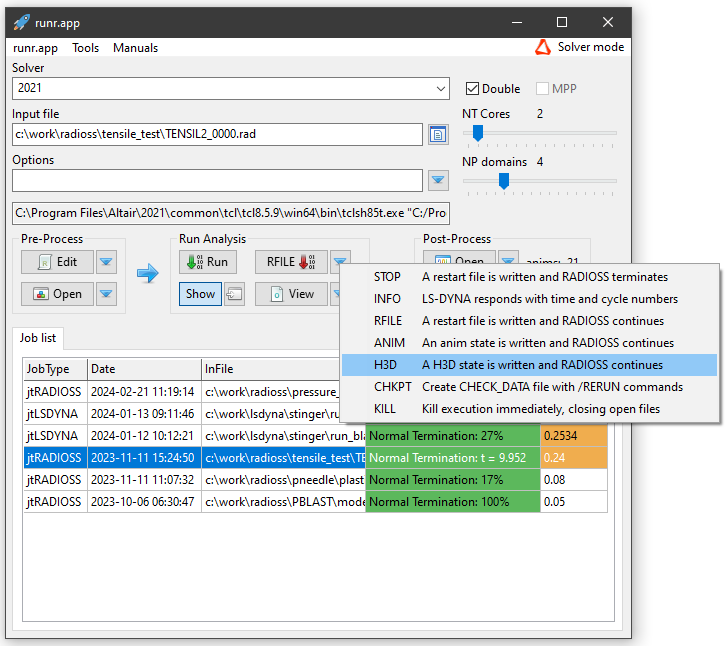The width and height of the screenshot is (726, 646).
Task: Open the Manuals menu
Action: coord(135,48)
